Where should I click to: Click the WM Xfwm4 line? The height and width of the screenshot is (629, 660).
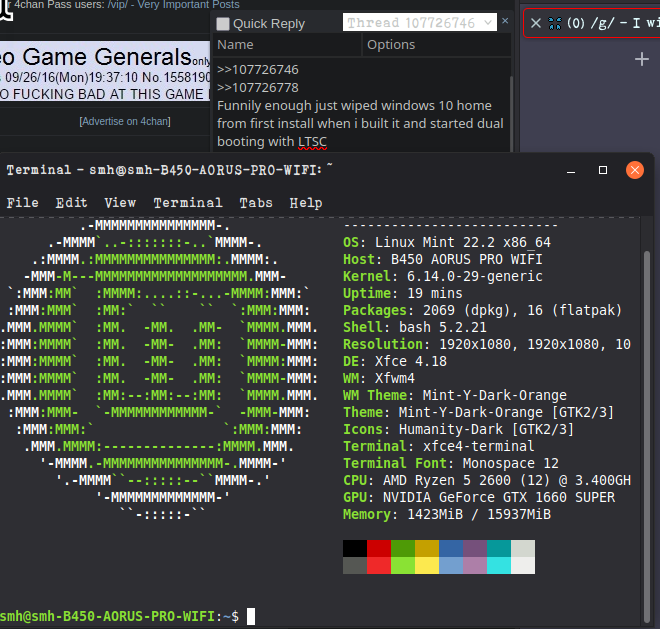(379, 378)
